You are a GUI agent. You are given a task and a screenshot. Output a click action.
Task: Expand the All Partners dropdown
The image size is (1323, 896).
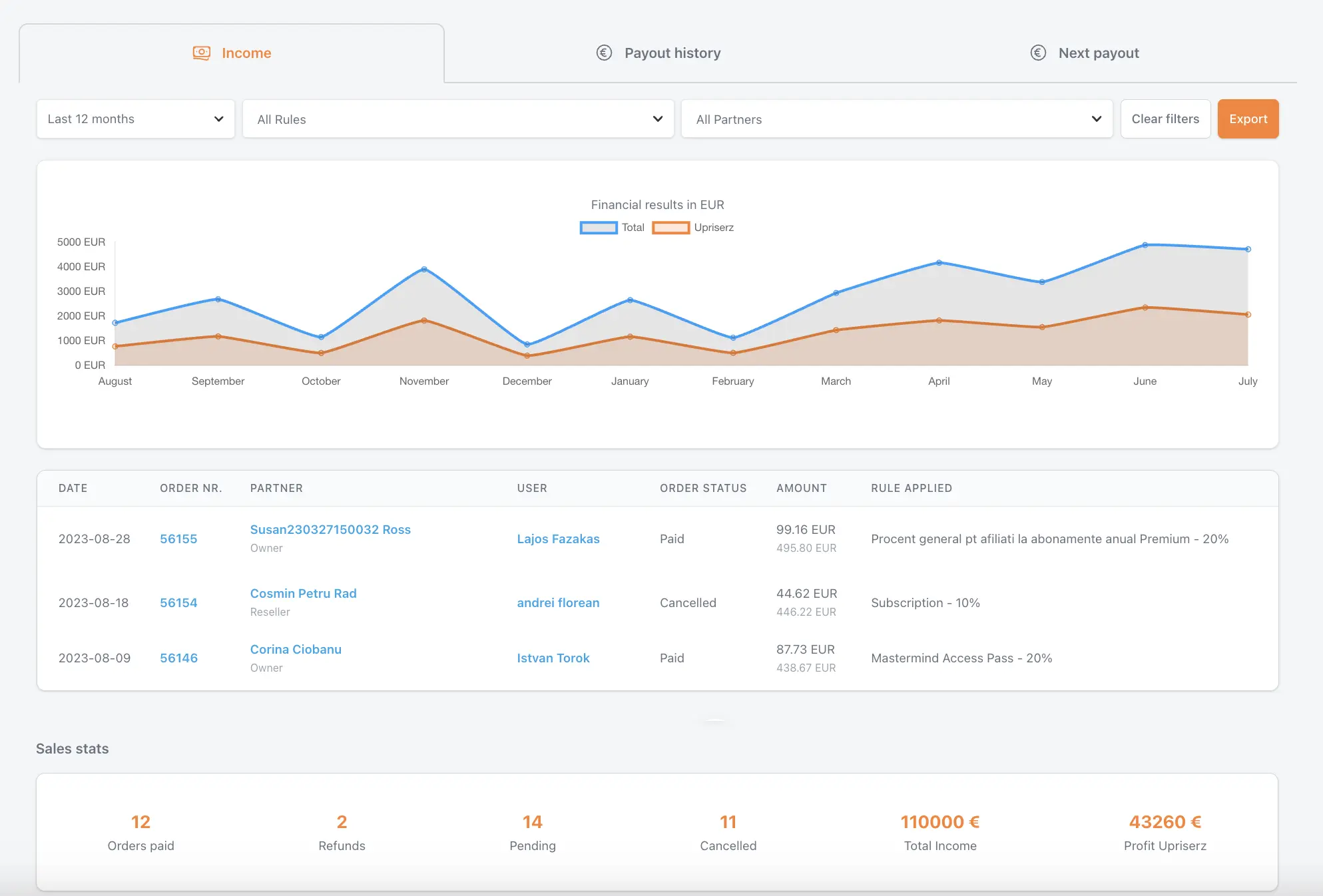897,119
